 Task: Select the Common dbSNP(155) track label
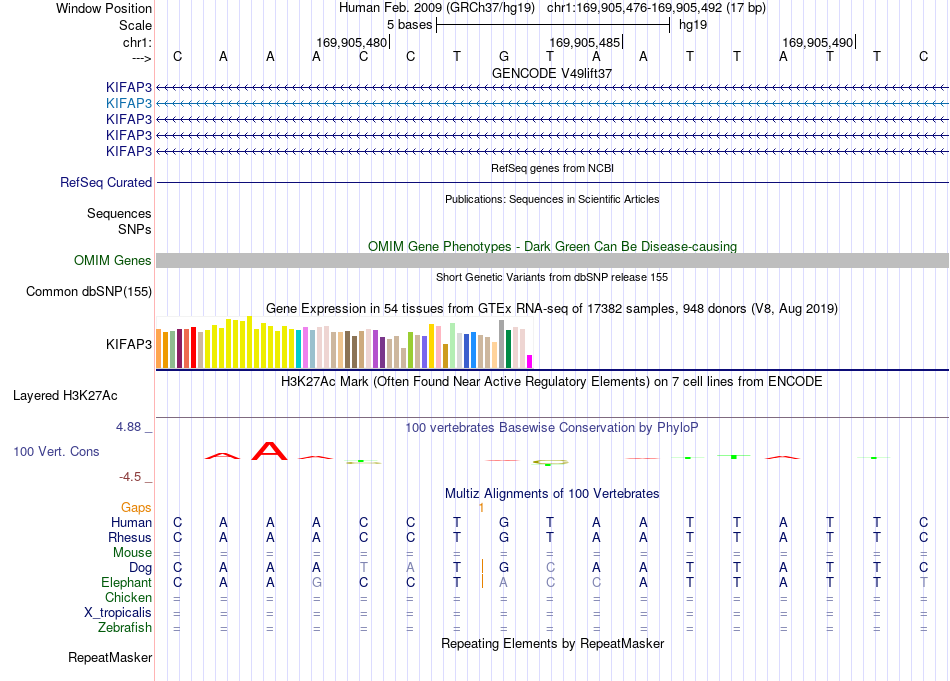89,291
